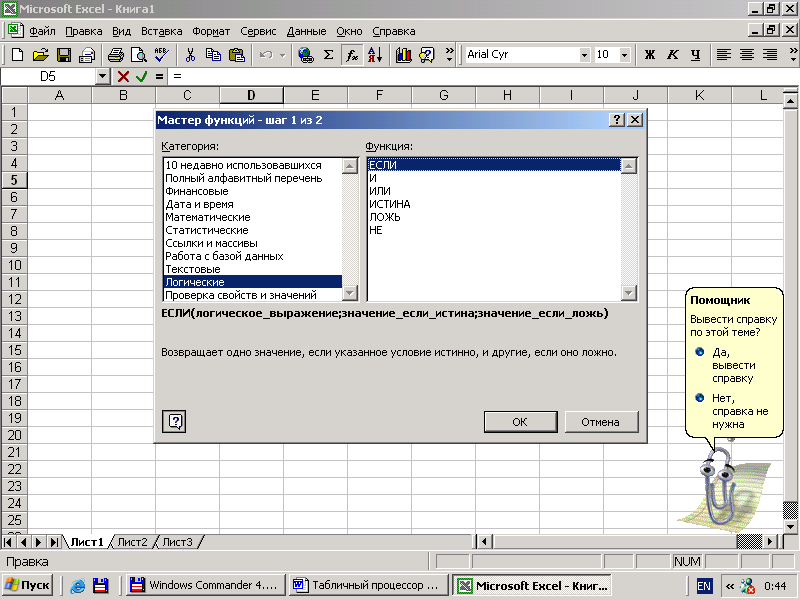Switch to Табличный процессор Word taskbar button
The width and height of the screenshot is (800, 600).
(x=368, y=585)
